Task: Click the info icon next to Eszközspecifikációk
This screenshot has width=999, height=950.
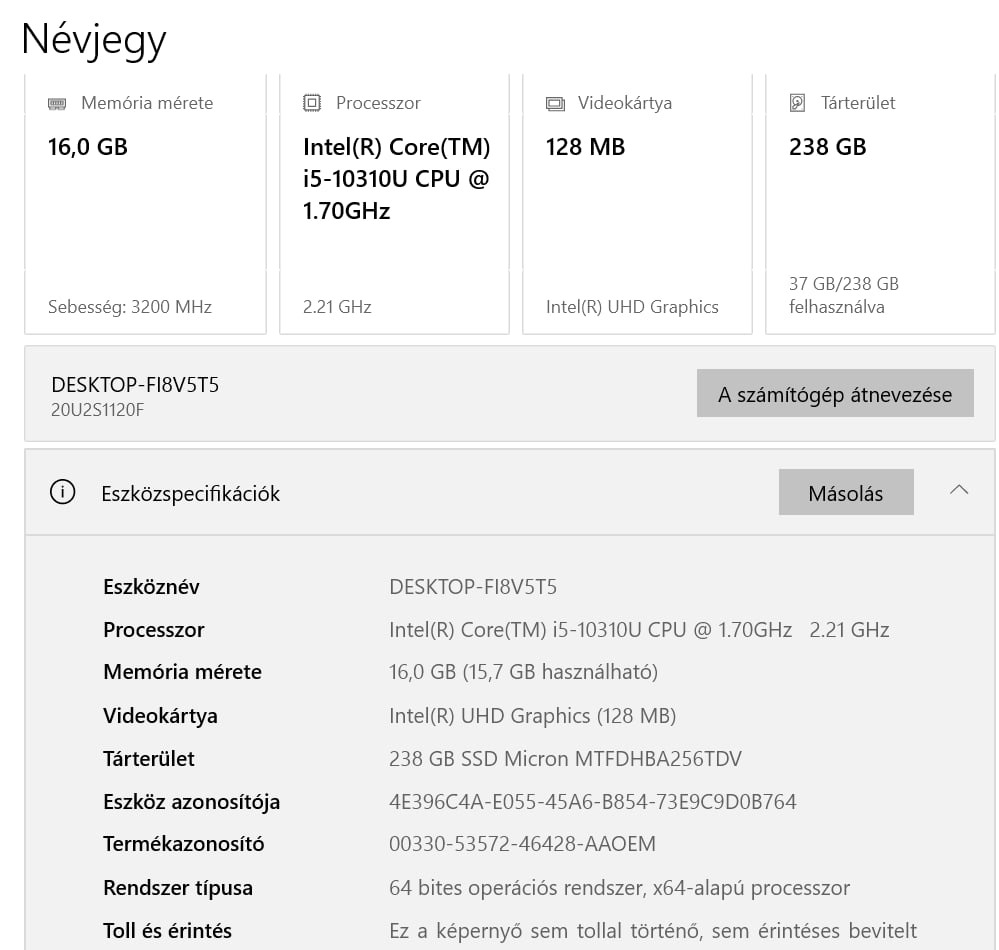Action: [x=62, y=493]
